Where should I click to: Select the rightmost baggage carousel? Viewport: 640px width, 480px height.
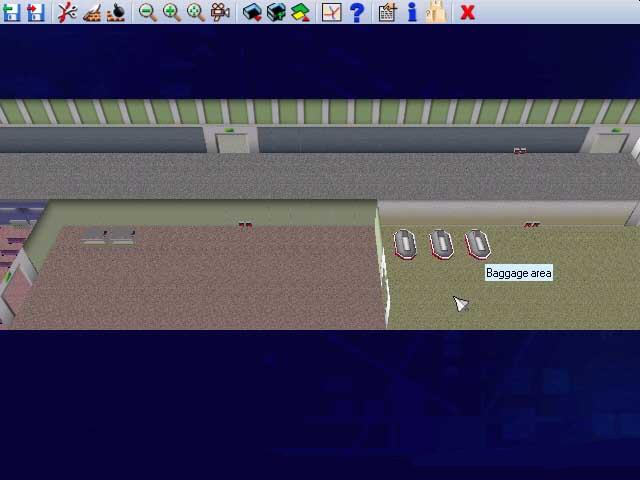tap(478, 244)
